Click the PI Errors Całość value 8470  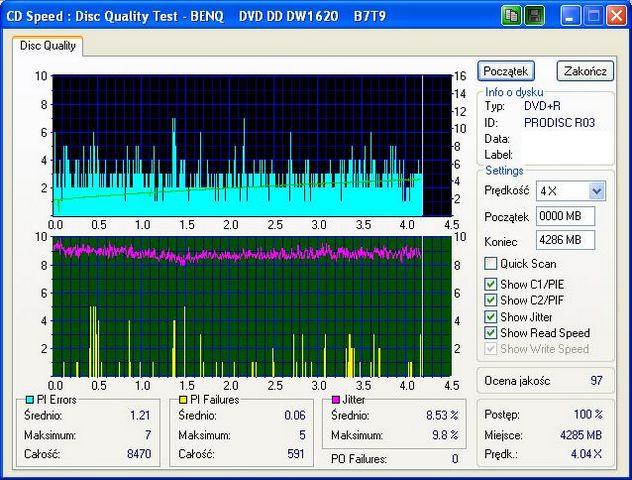pos(139,454)
